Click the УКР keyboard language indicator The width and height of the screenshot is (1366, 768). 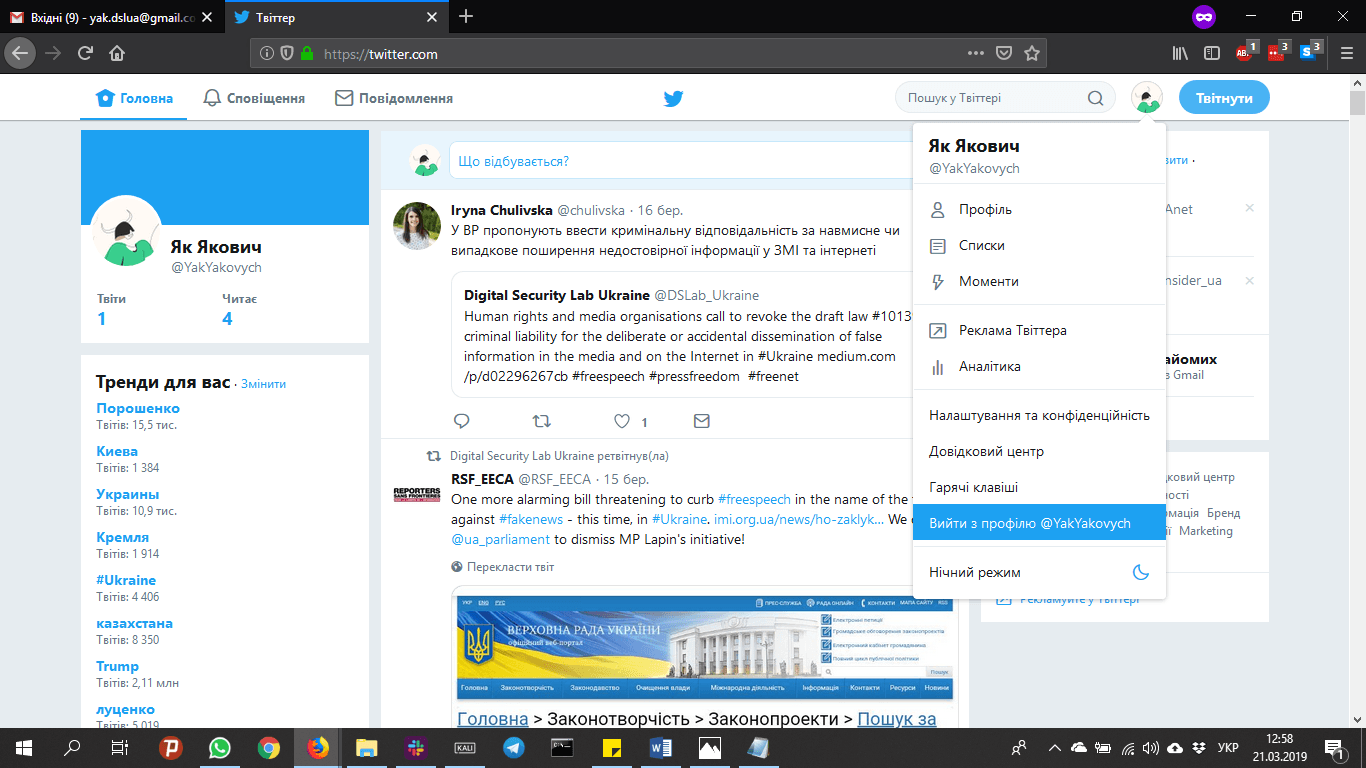[1229, 748]
